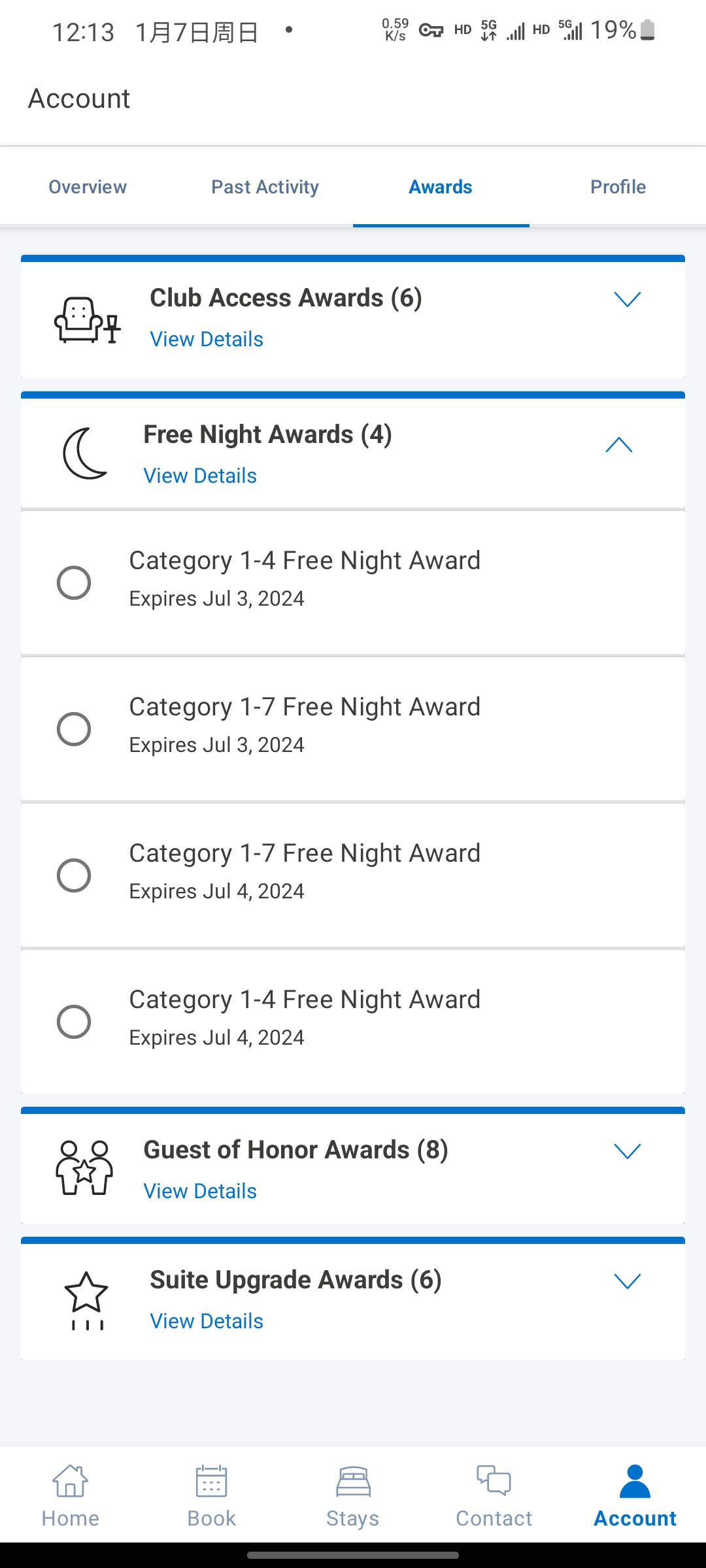Open View Details under Free Night Awards
706x1568 pixels.
200,476
